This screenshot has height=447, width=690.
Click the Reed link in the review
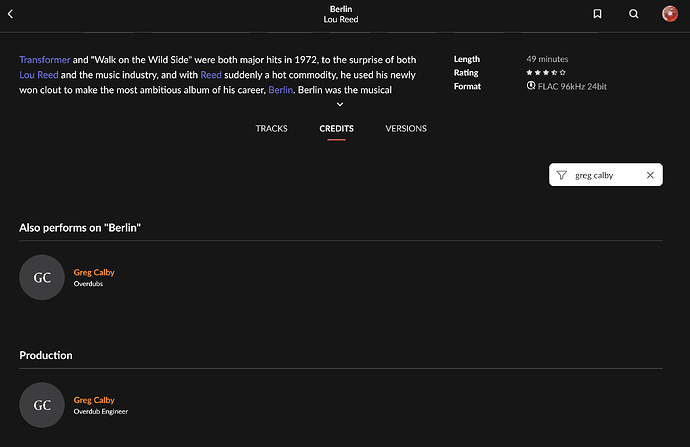[x=211, y=75]
